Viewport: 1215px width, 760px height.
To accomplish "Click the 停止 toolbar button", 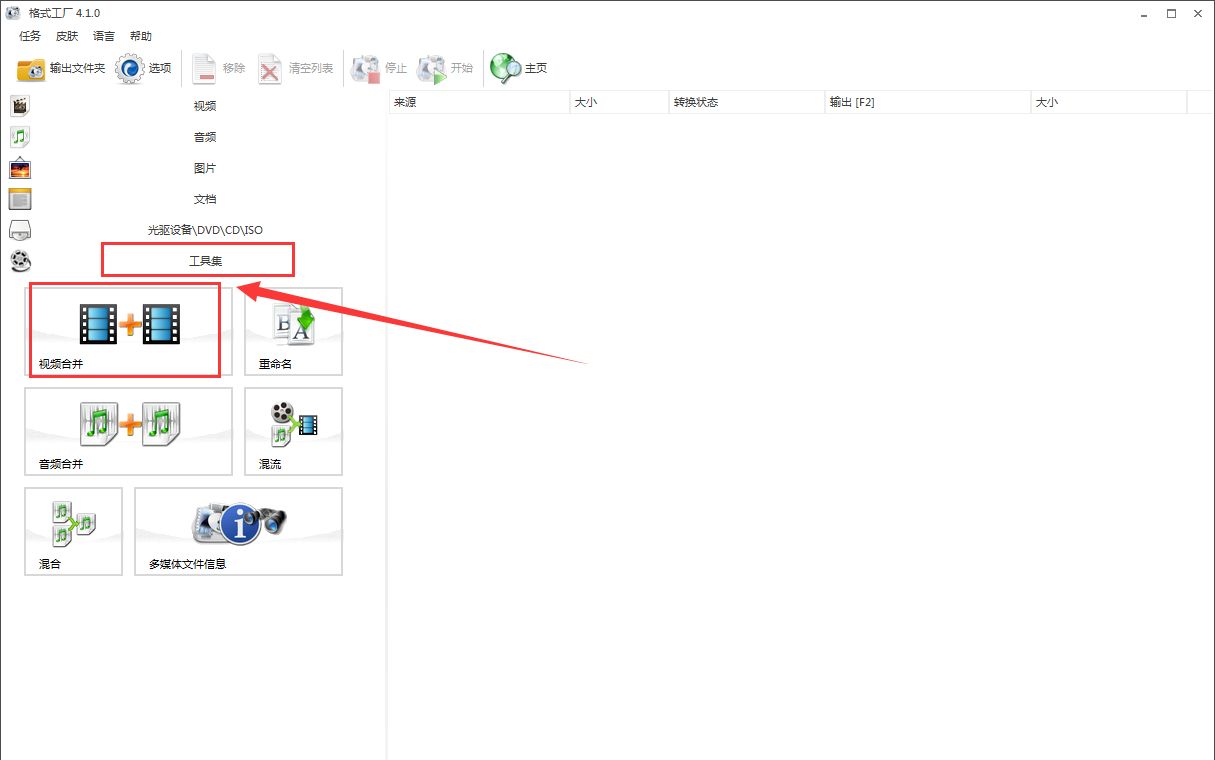I will (379, 69).
